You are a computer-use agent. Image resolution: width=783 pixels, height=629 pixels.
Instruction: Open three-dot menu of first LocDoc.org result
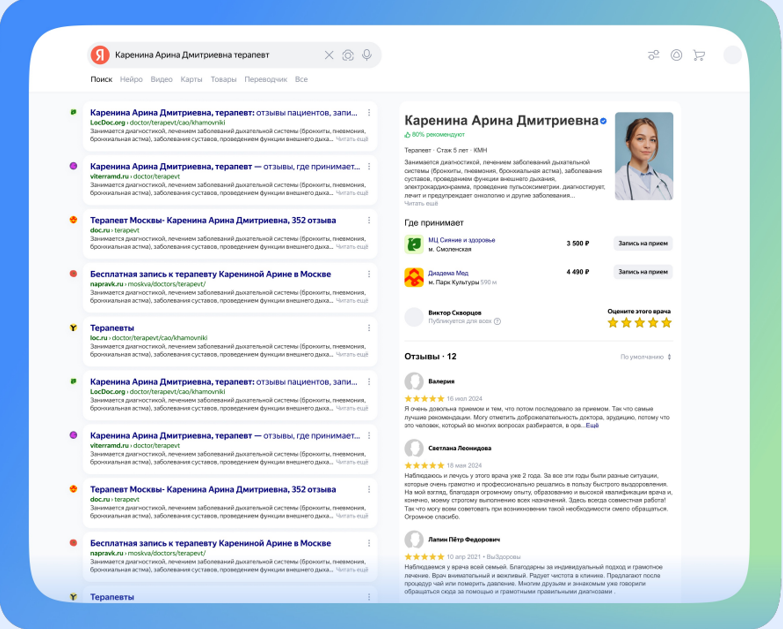point(369,113)
